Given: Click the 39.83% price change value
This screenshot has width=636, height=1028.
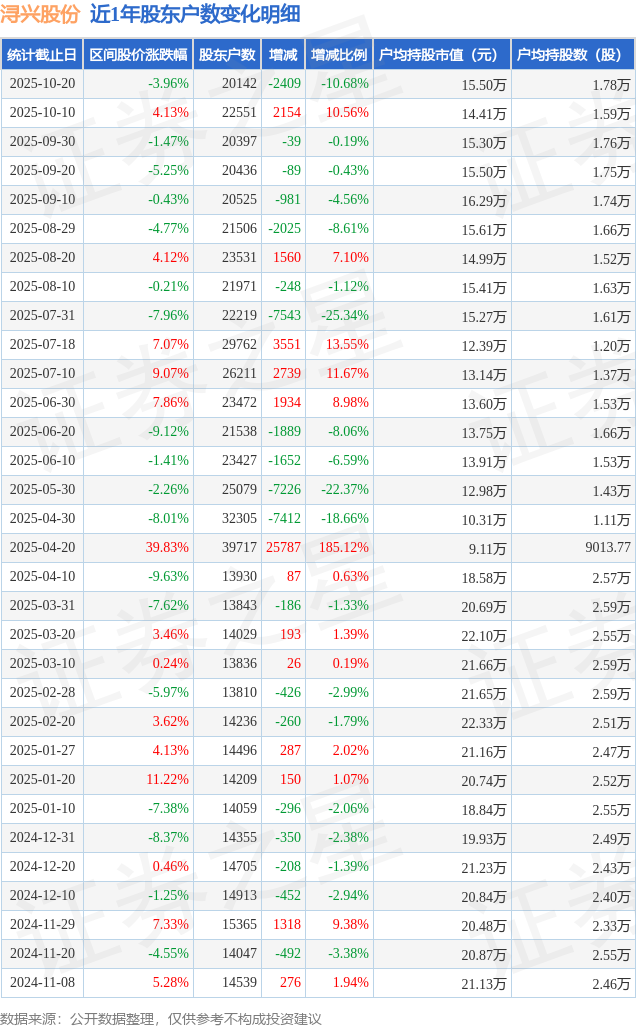Looking at the screenshot, I should click(x=167, y=547).
